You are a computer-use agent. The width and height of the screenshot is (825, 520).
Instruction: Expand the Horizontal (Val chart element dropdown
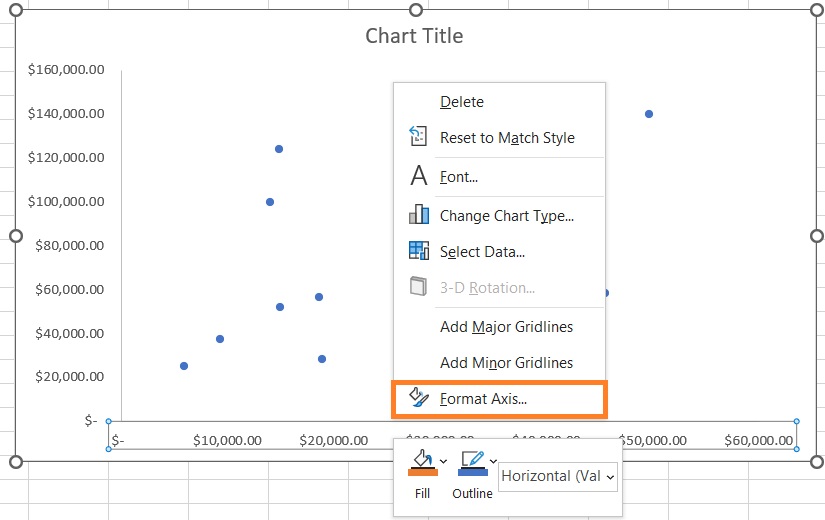[x=610, y=477]
